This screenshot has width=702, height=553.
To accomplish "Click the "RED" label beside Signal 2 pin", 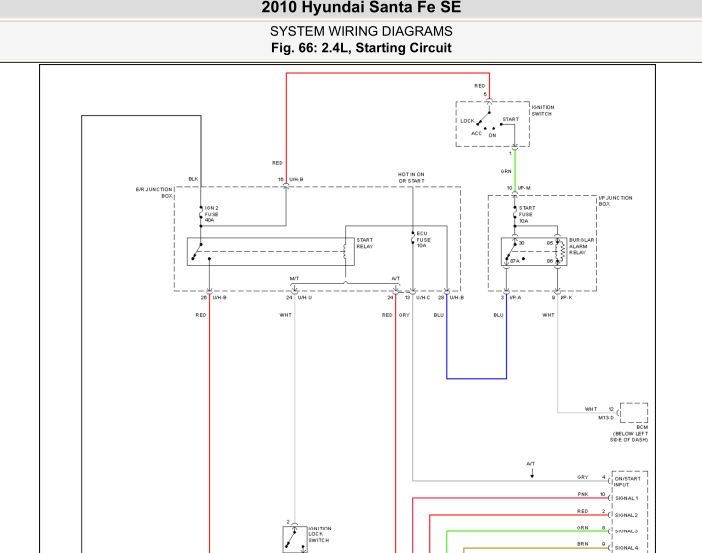I will tap(582, 511).
